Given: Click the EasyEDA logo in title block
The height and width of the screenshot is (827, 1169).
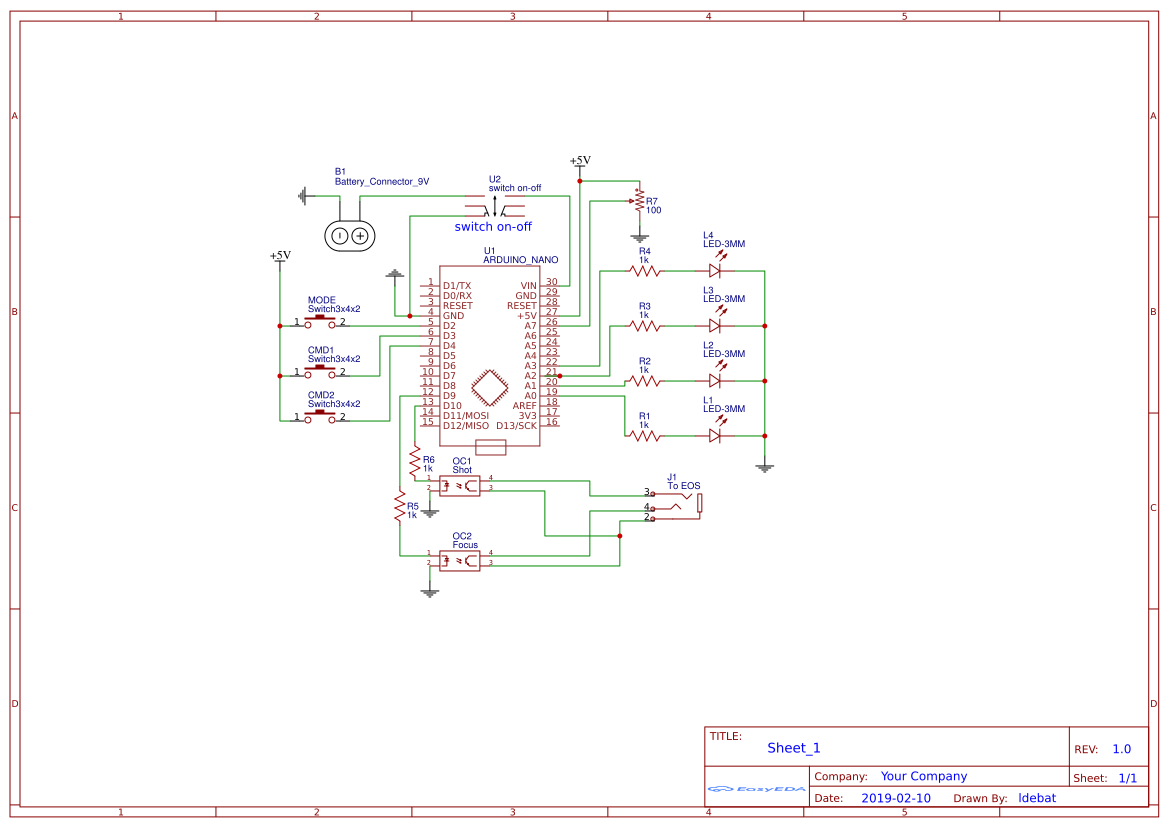Looking at the screenshot, I should [x=756, y=789].
